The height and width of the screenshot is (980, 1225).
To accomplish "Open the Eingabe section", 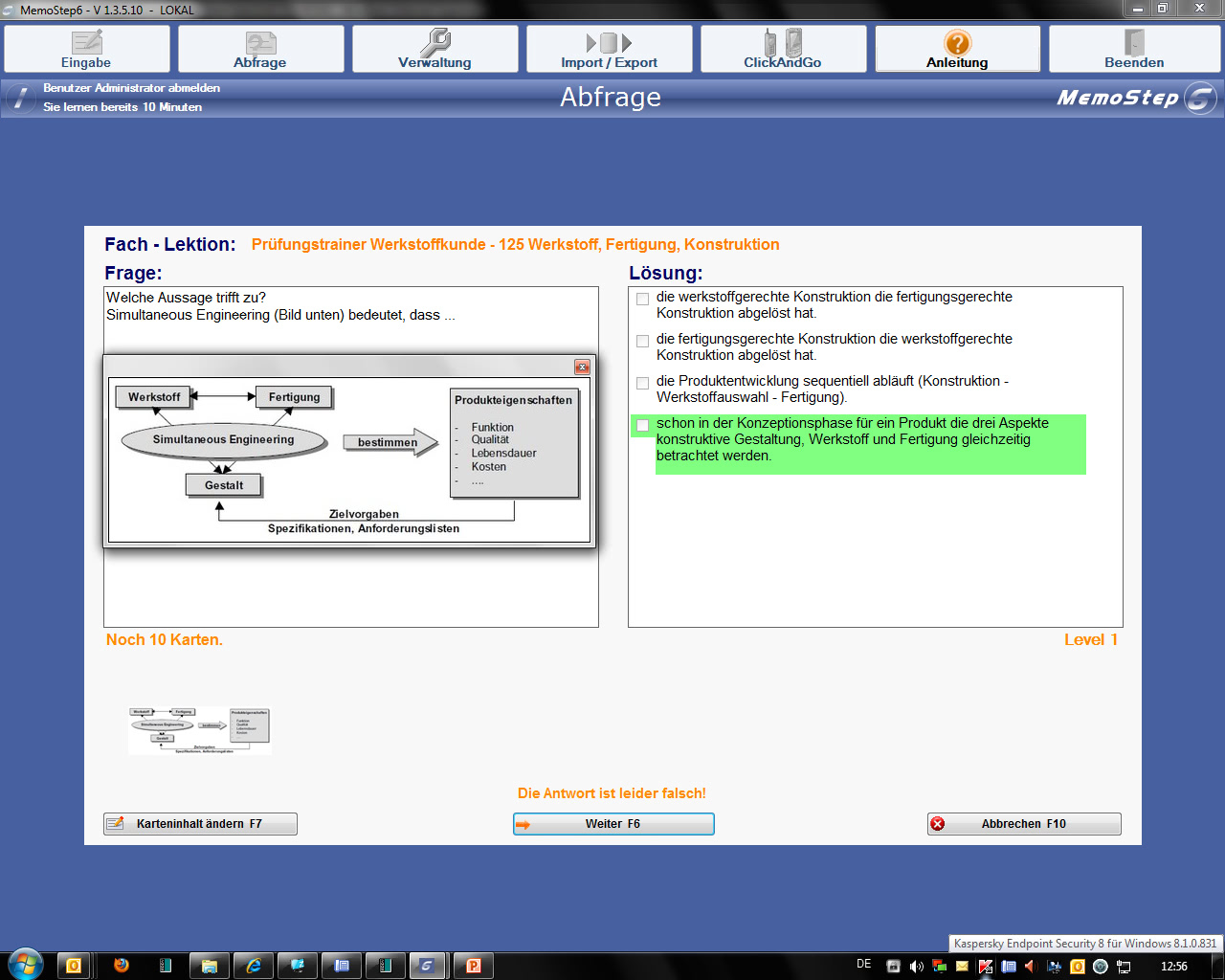I will point(87,49).
